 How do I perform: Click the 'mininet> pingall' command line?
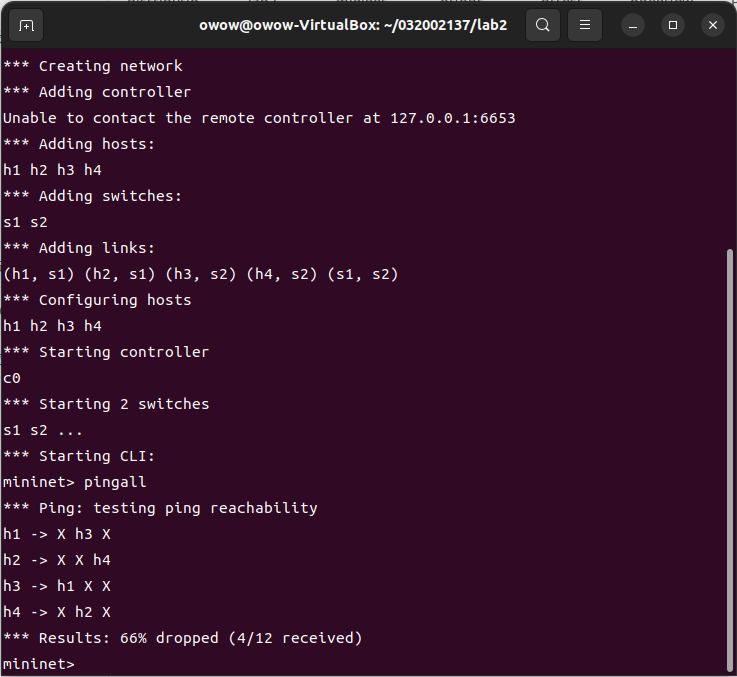pyautogui.click(x=75, y=482)
